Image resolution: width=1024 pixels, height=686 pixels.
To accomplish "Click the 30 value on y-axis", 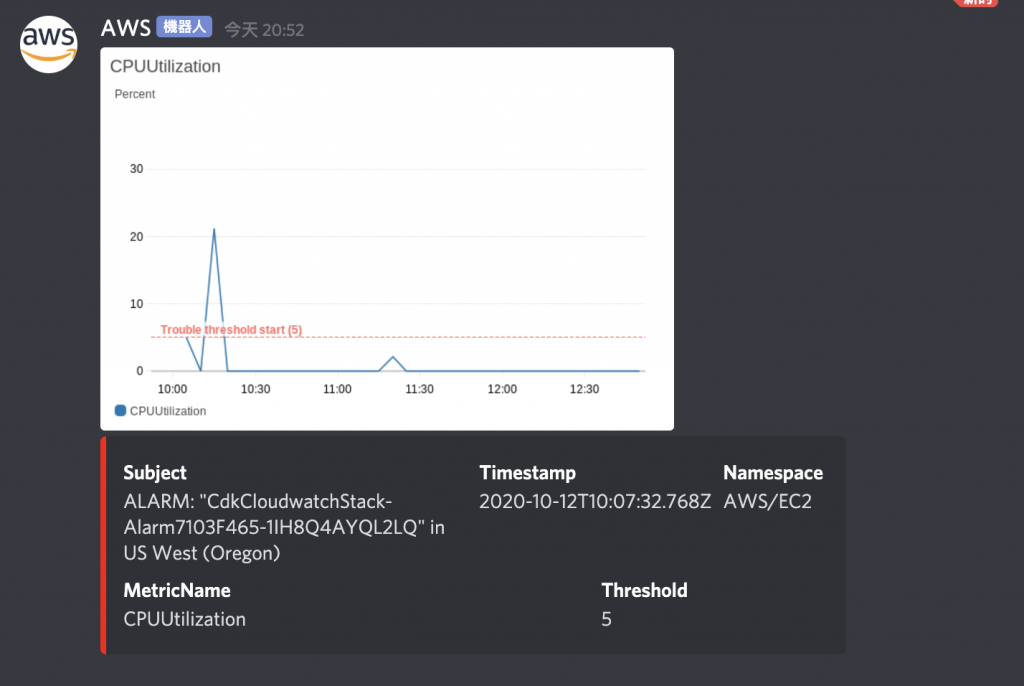I will pyautogui.click(x=136, y=169).
